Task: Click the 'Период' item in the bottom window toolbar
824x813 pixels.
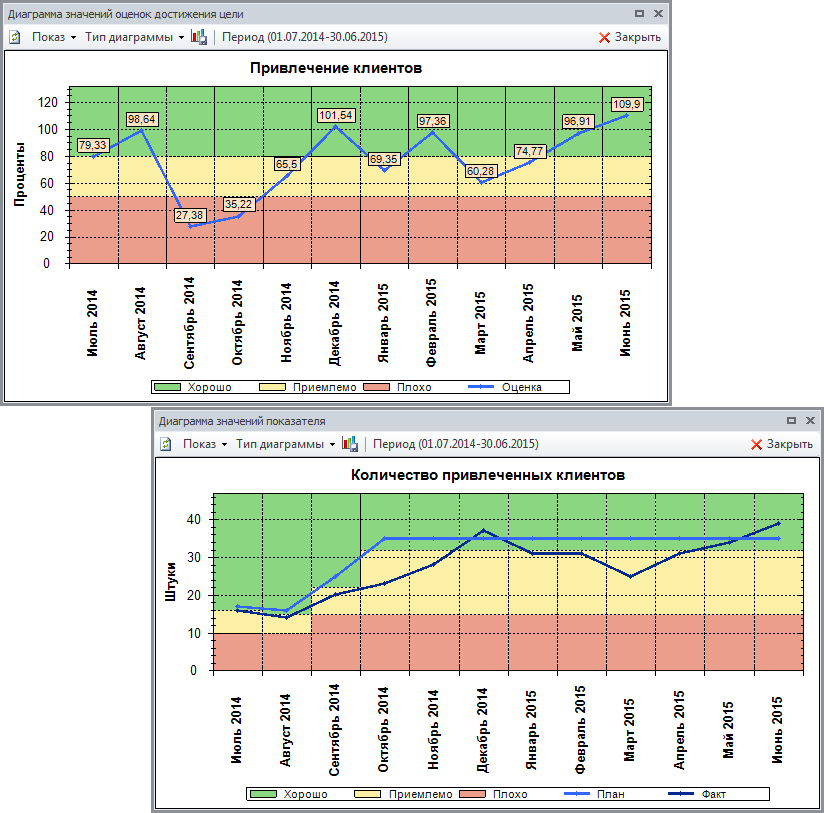Action: [x=456, y=444]
